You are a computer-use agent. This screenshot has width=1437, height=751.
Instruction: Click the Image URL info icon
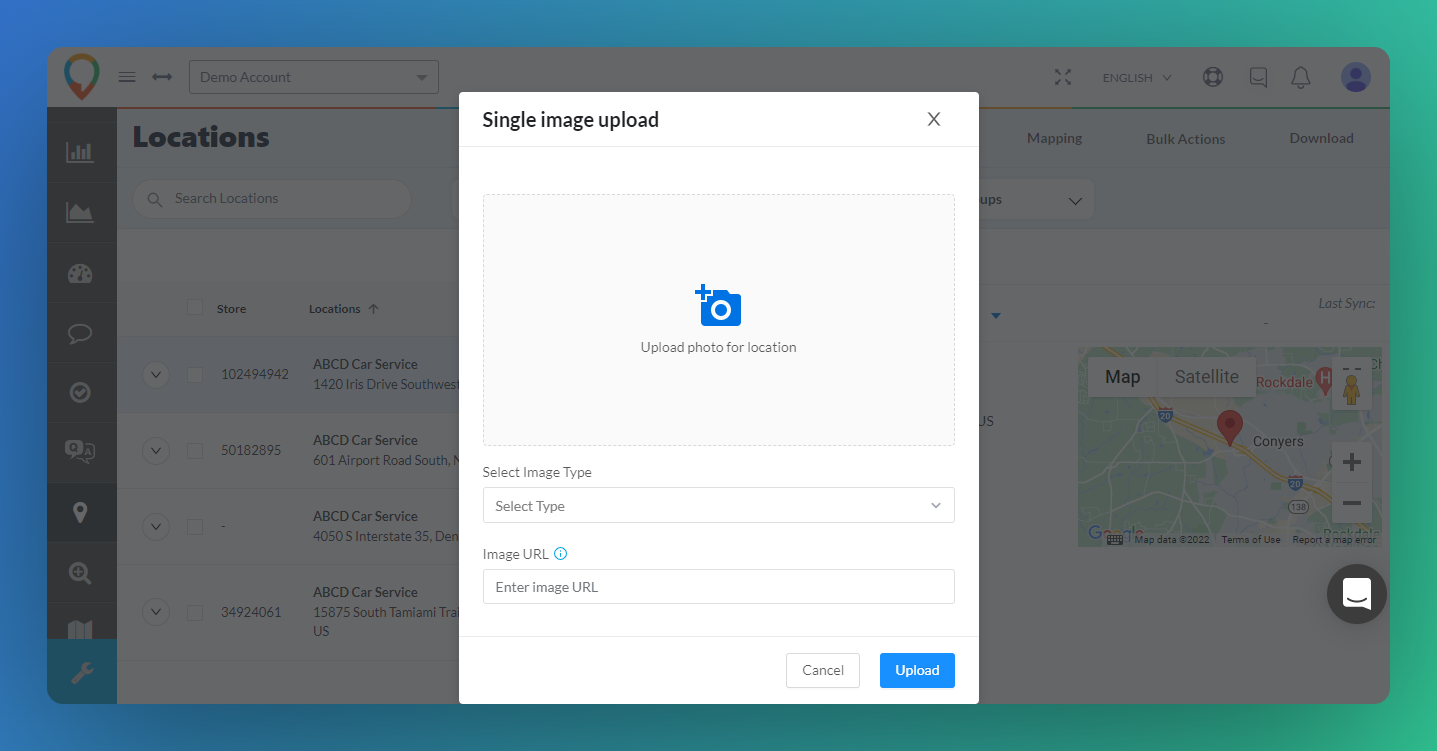(560, 554)
